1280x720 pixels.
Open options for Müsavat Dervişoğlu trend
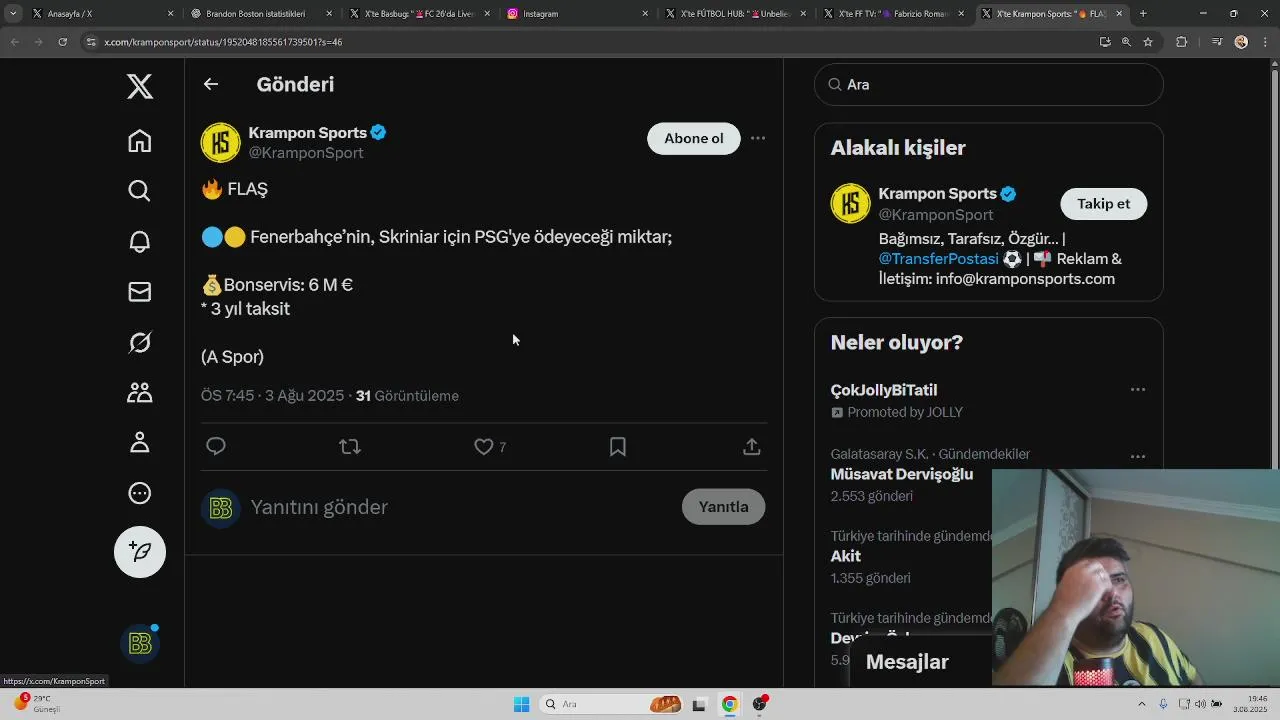pos(1138,456)
